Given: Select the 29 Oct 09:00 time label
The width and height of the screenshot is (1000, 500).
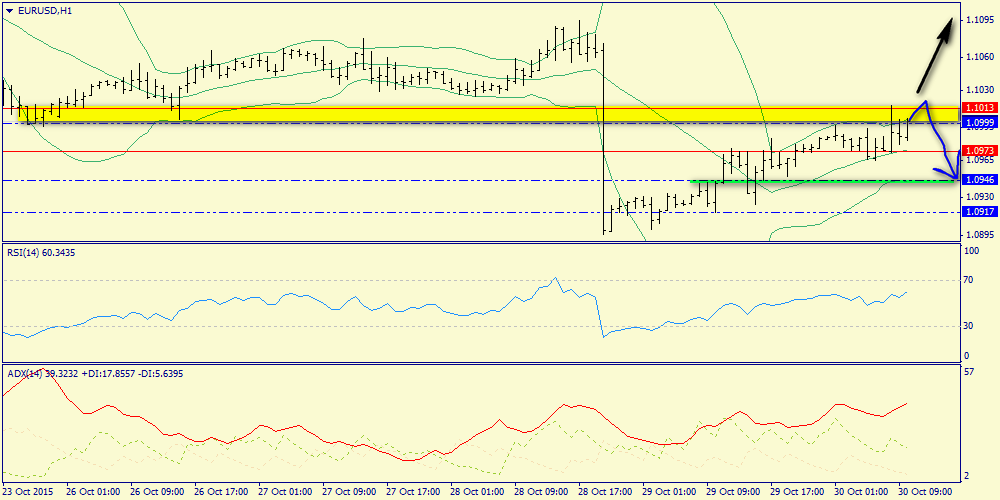Looking at the screenshot, I should (734, 492).
